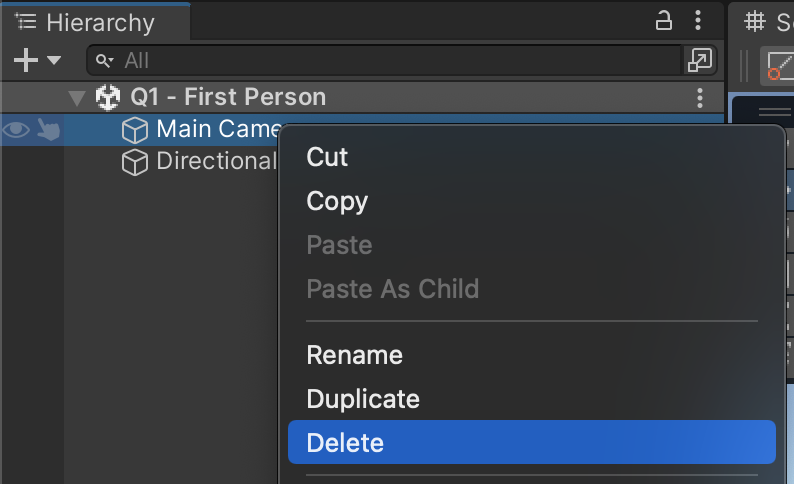This screenshot has height=484, width=794.
Task: Click the cube icon next to Main Camera
Action: pyautogui.click(x=135, y=129)
